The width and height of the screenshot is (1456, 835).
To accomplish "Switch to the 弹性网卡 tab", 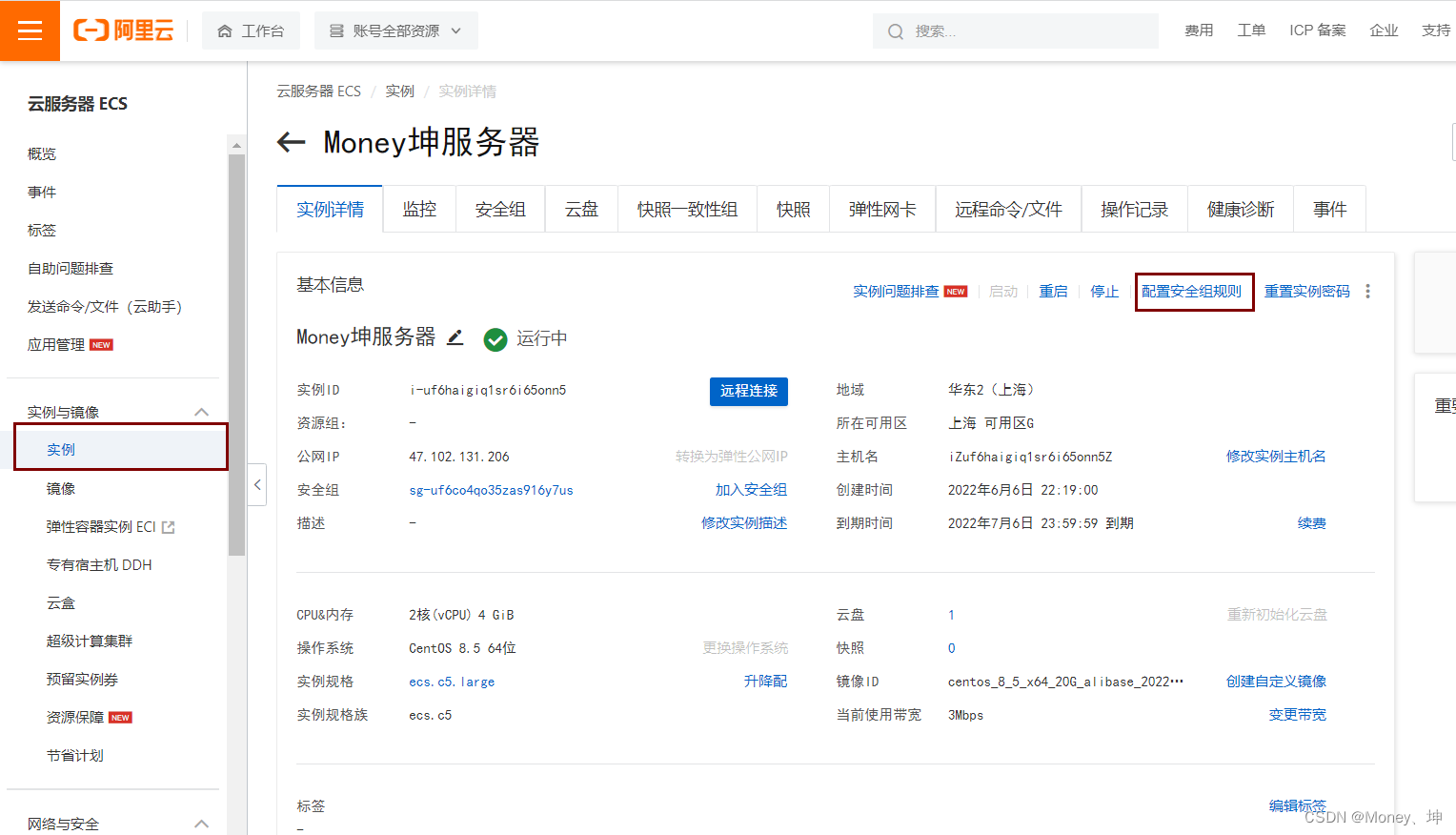I will (882, 209).
